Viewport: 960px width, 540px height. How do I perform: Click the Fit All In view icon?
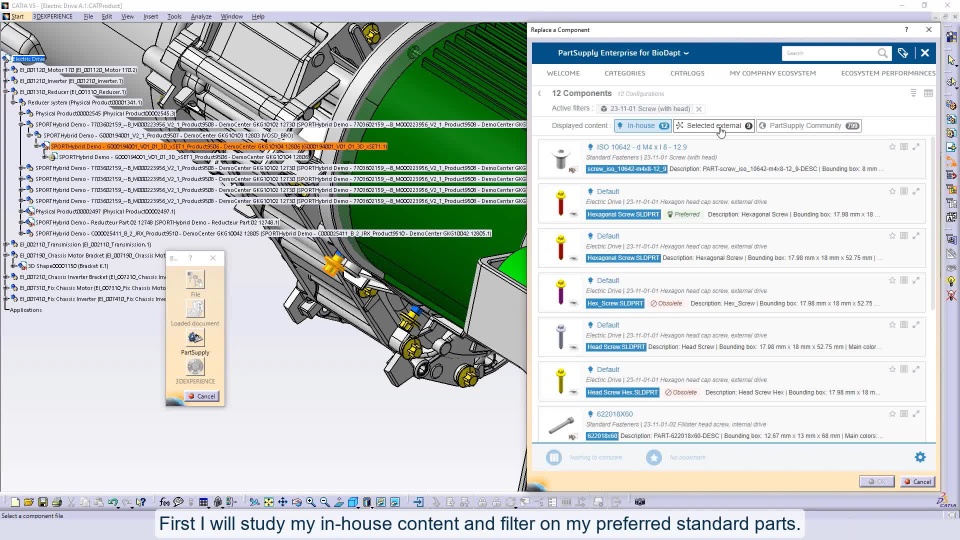pyautogui.click(x=269, y=502)
